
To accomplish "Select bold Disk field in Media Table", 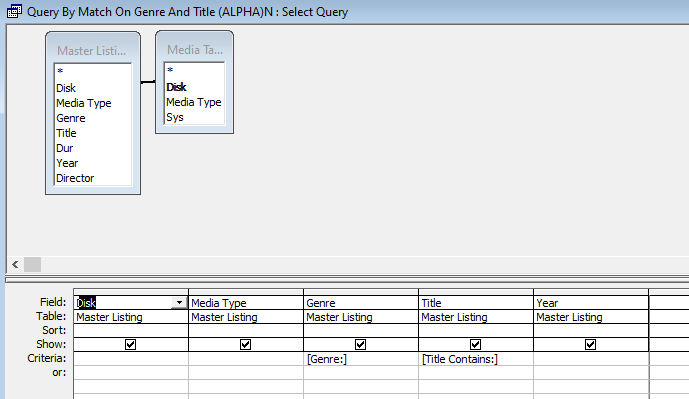I will [x=176, y=87].
